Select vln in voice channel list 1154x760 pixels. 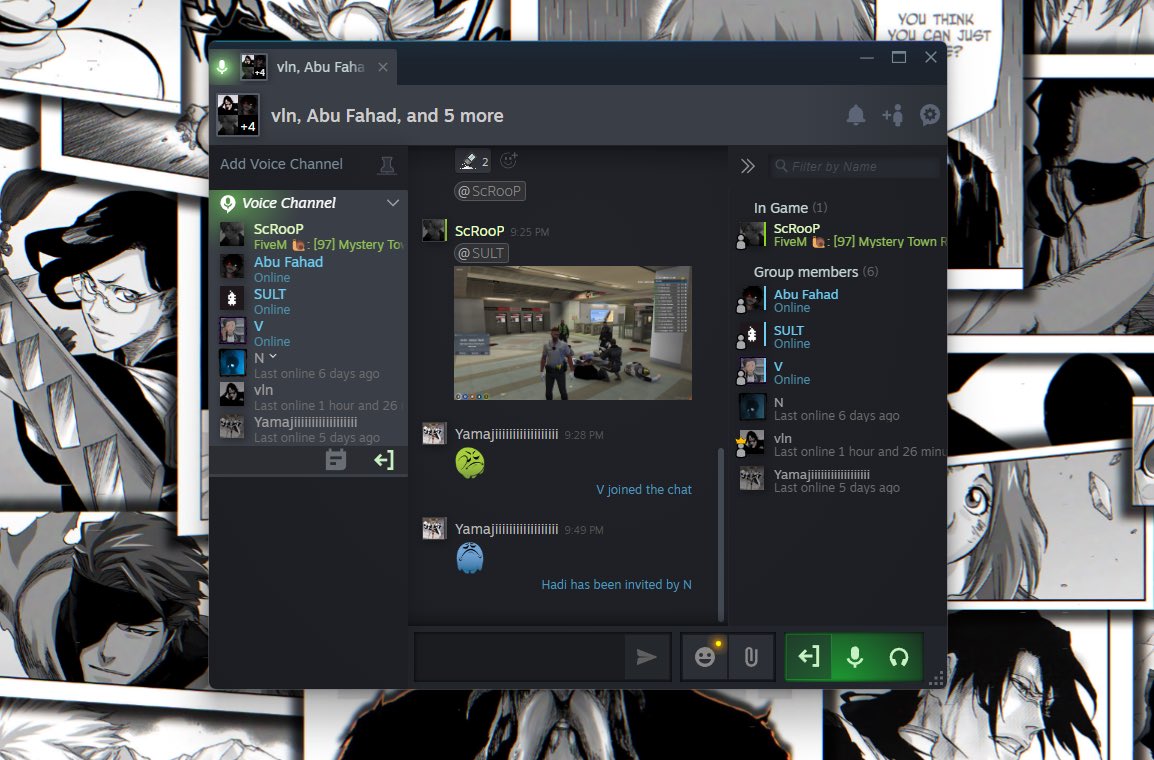pos(308,397)
